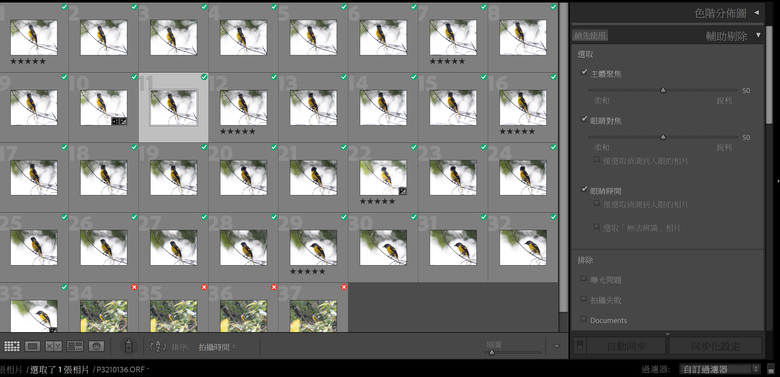Click green selected checkmark on photo 1
780x377 pixels.
click(x=65, y=7)
